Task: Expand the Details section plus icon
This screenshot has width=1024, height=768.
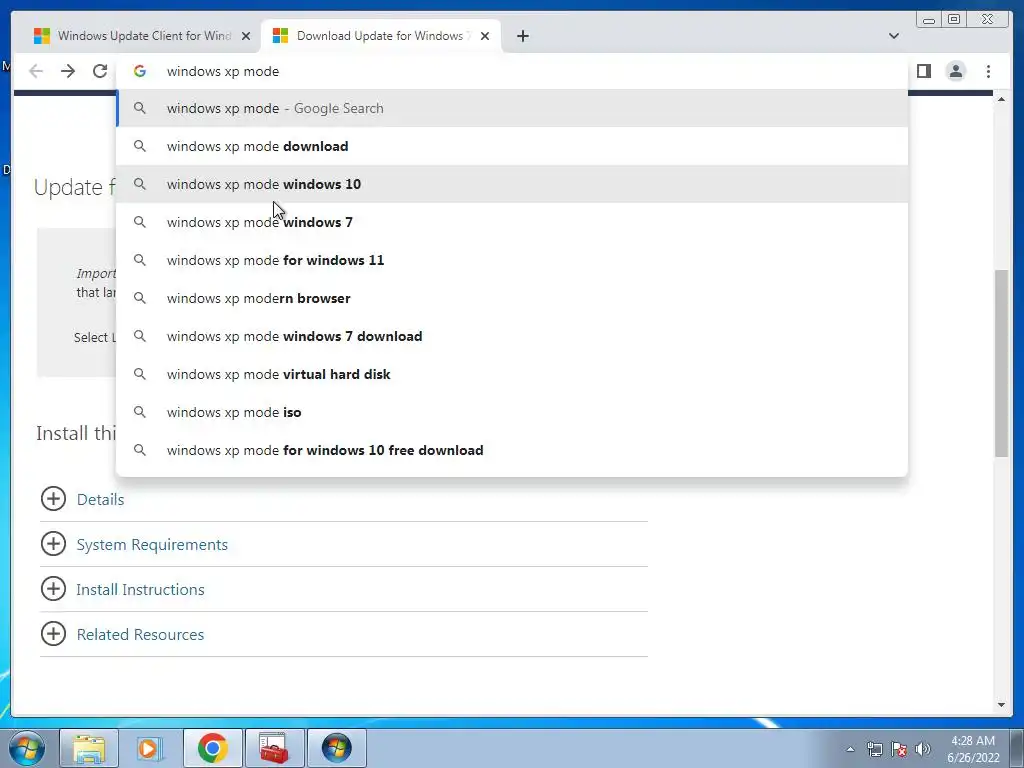Action: tap(54, 499)
